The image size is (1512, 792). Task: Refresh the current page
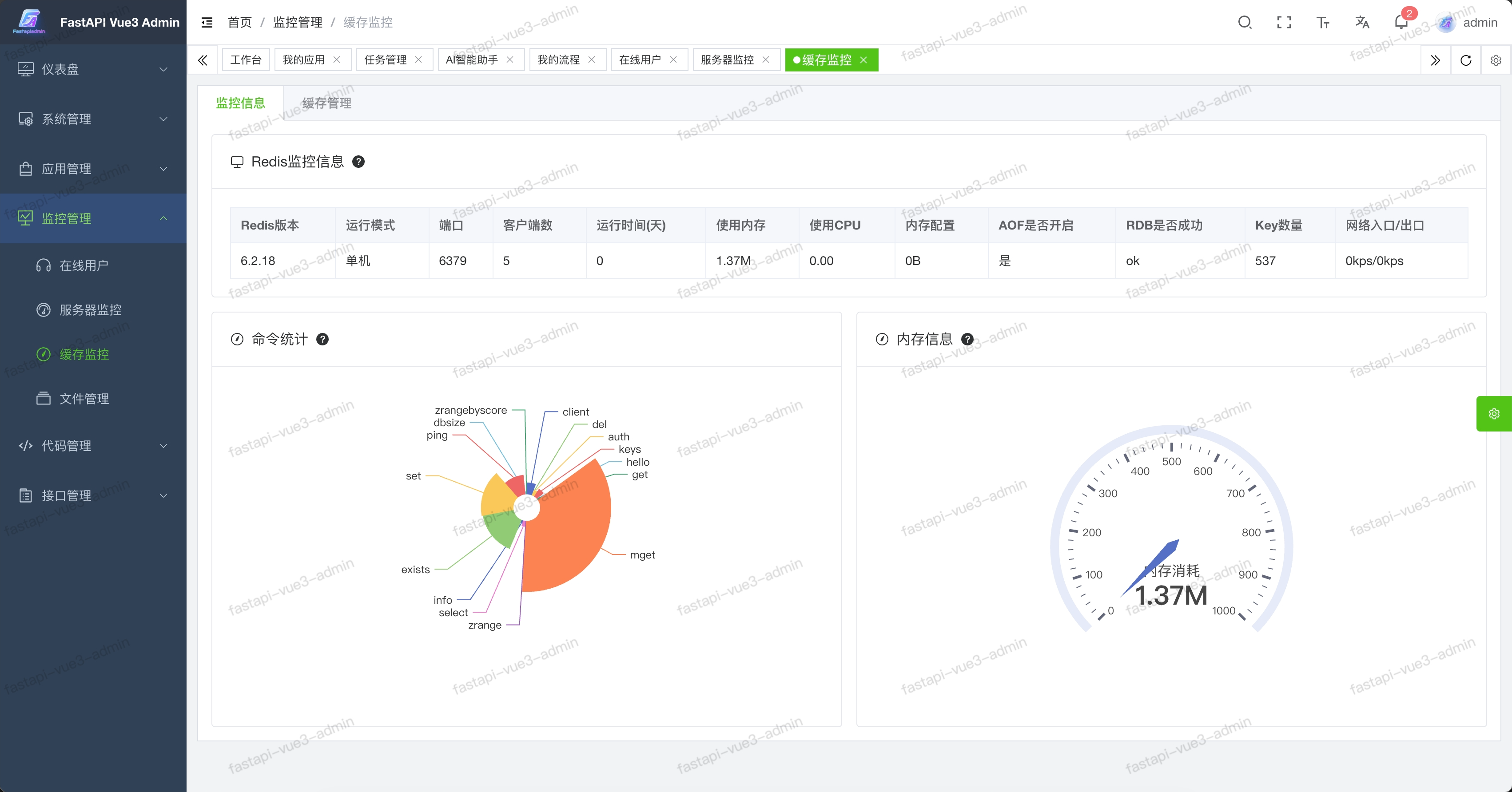[1466, 60]
